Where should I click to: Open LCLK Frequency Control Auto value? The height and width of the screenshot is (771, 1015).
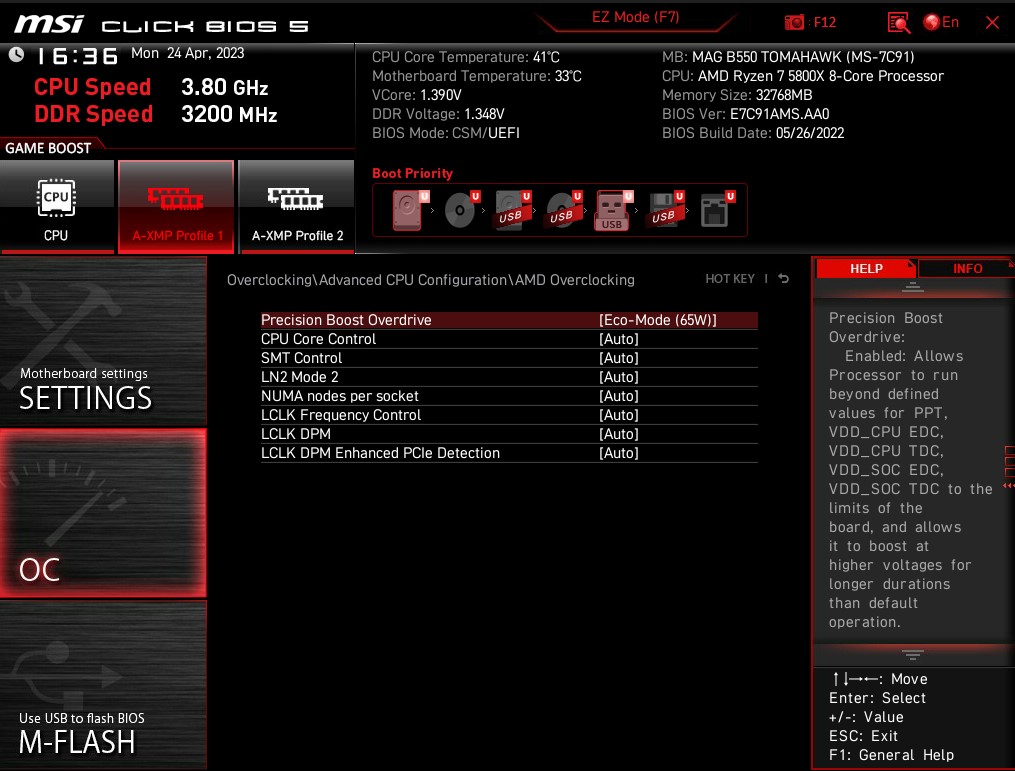point(619,415)
